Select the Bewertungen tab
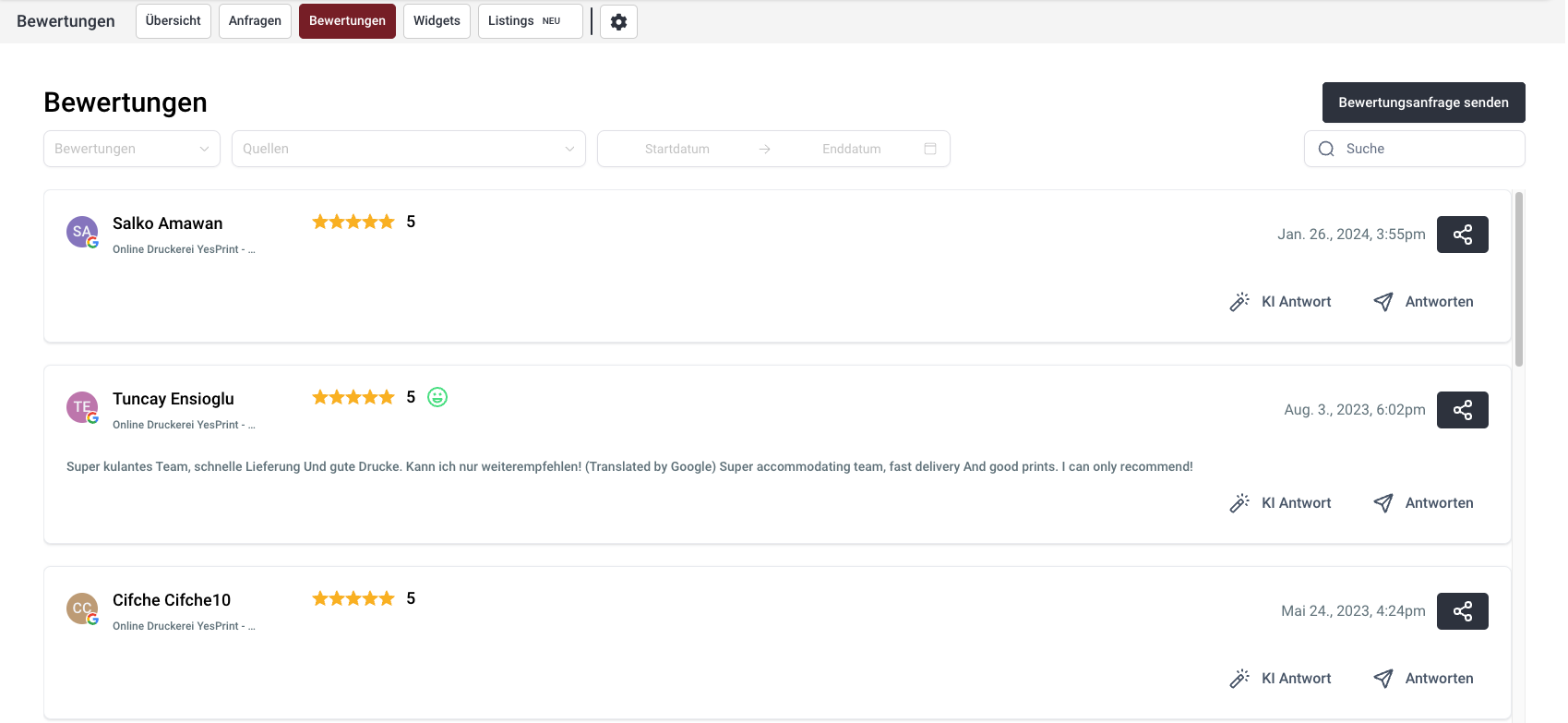The width and height of the screenshot is (1568, 723). tap(347, 21)
